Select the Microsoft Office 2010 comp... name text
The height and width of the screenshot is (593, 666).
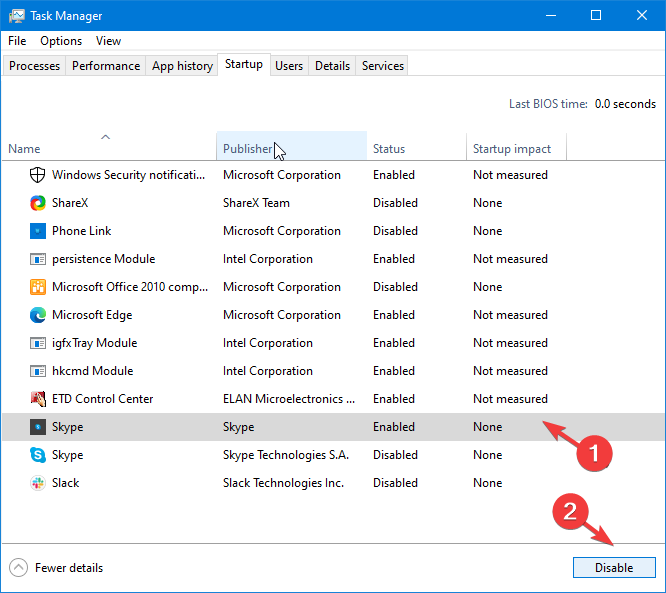pyautogui.click(x=130, y=287)
